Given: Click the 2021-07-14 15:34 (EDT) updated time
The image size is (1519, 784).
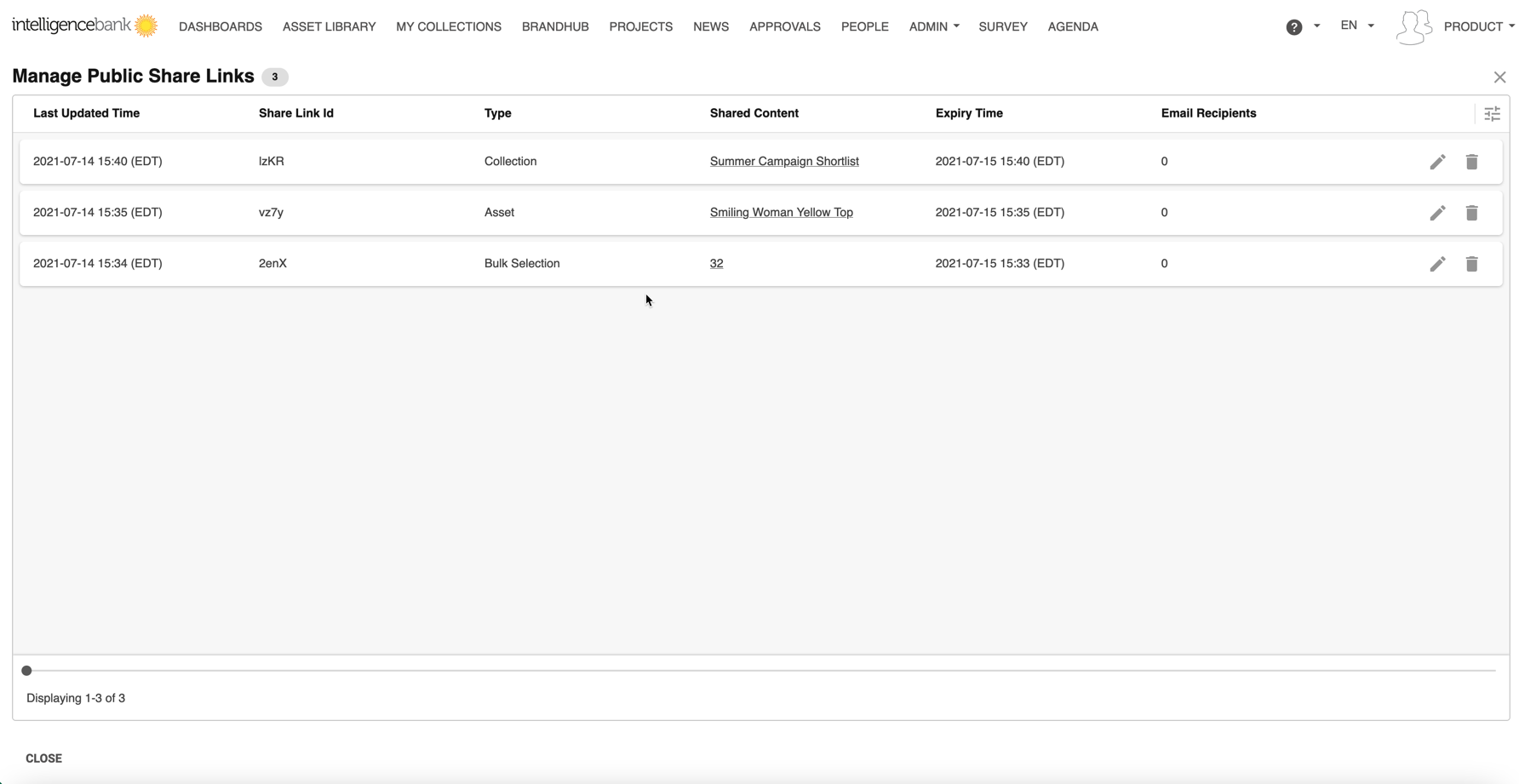Looking at the screenshot, I should pyautogui.click(x=97, y=263).
